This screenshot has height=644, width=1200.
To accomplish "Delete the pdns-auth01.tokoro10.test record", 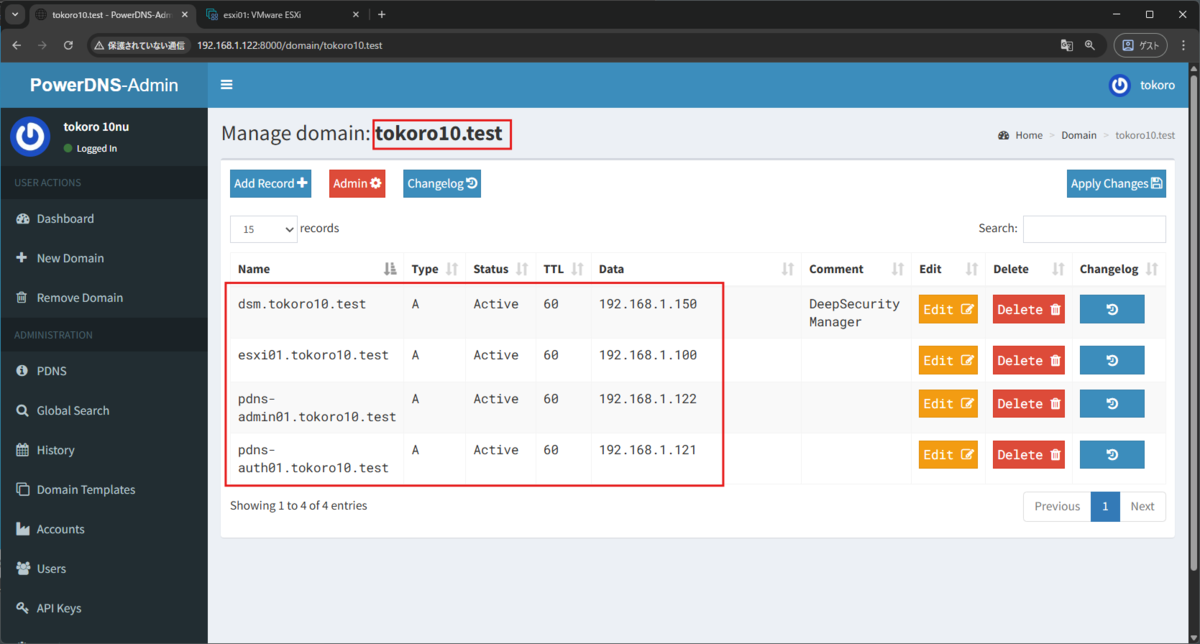I will coord(1029,455).
